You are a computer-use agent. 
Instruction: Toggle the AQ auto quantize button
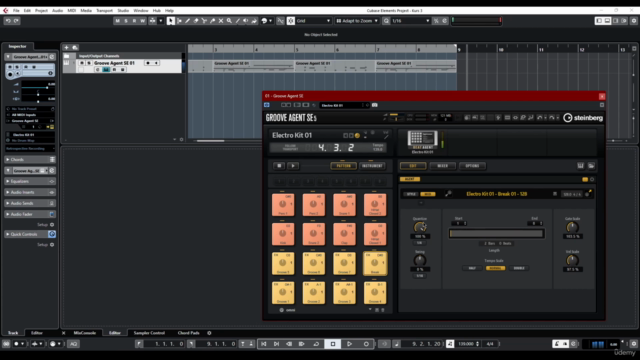73,344
